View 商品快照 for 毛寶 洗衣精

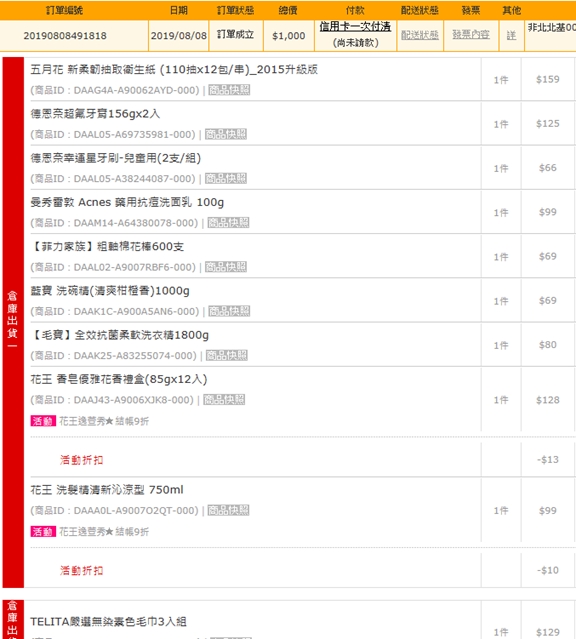point(227,355)
